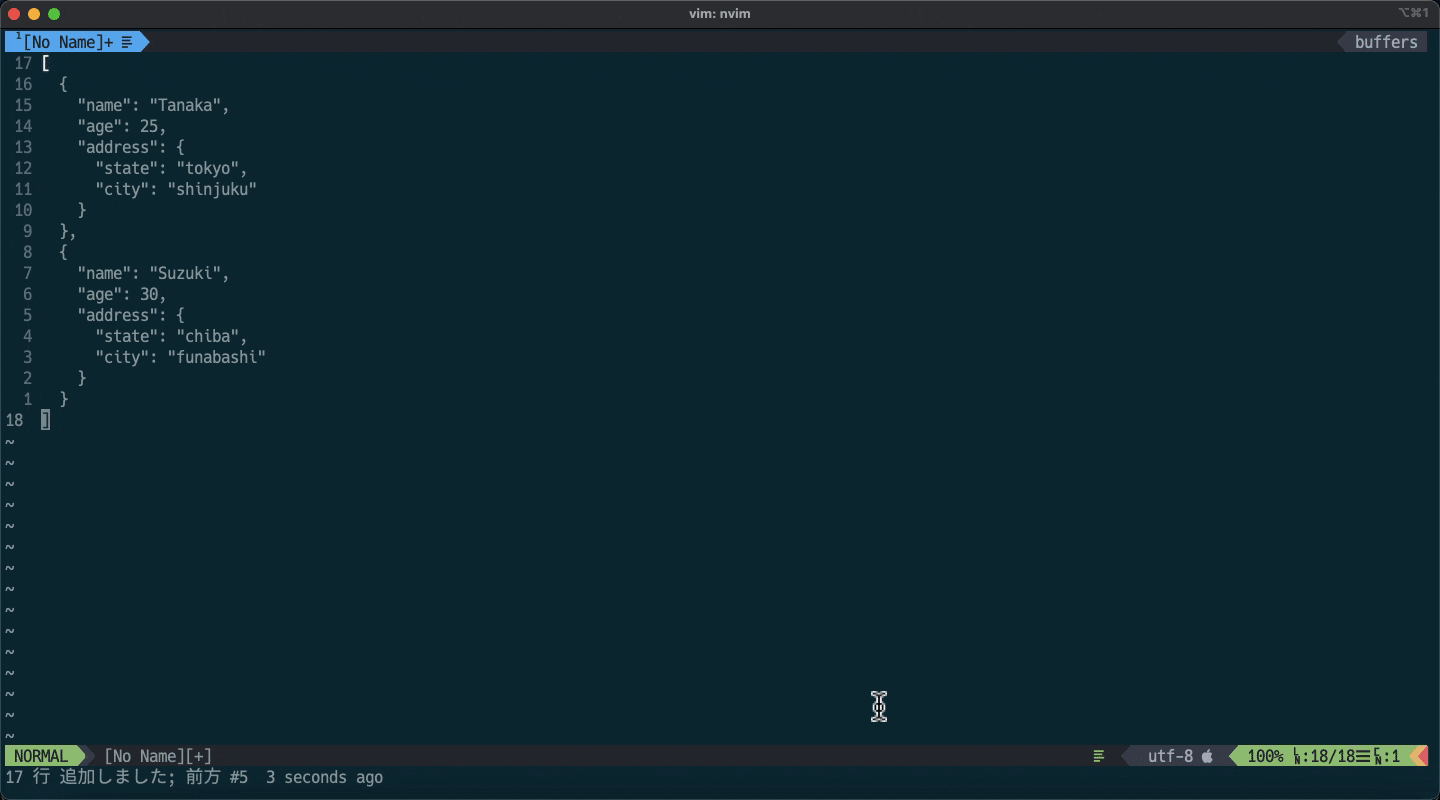Select the buffers label in the top right
This screenshot has width=1440, height=800.
tap(1386, 42)
